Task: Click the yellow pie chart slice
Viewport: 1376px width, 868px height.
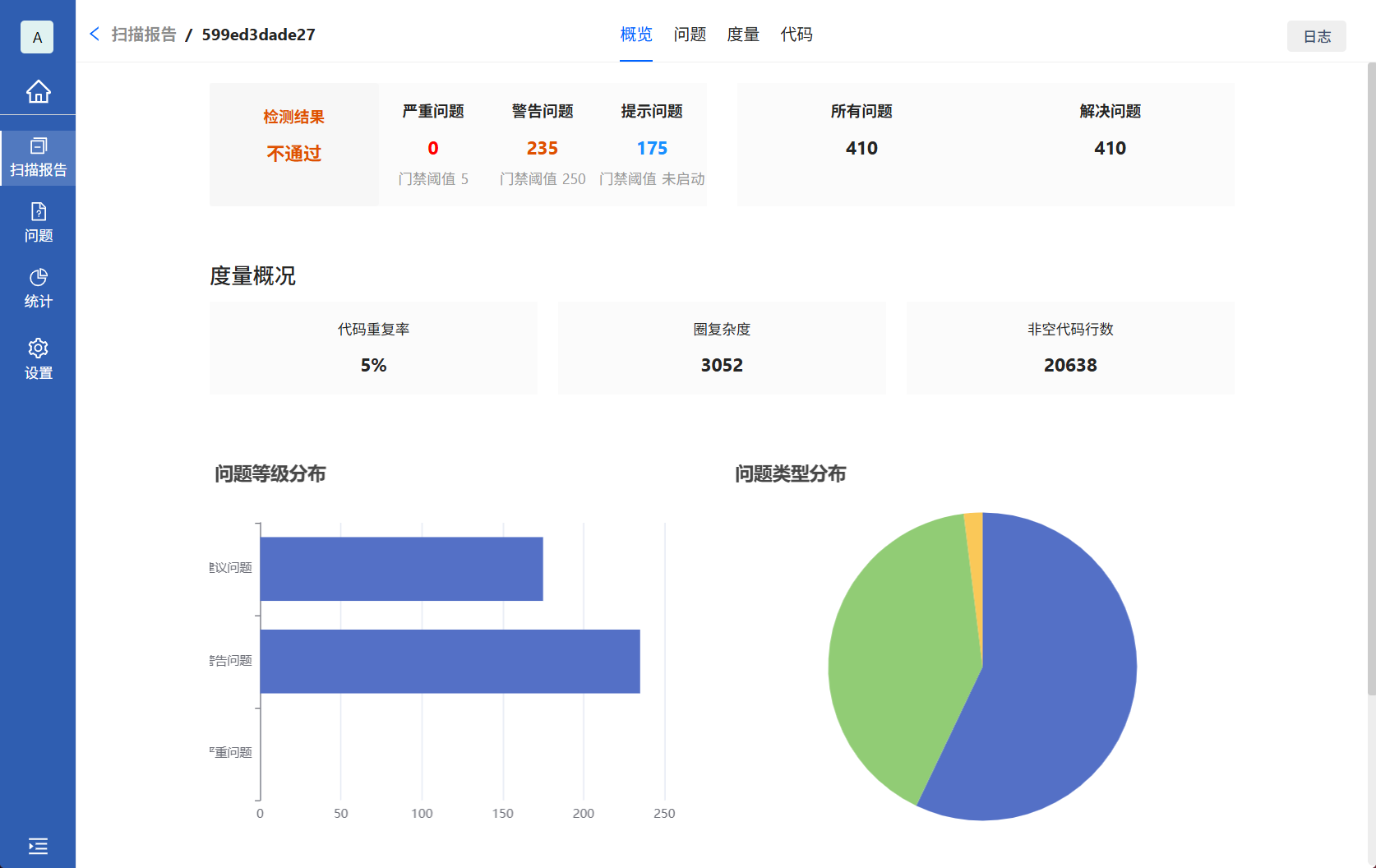Action: pos(975,559)
